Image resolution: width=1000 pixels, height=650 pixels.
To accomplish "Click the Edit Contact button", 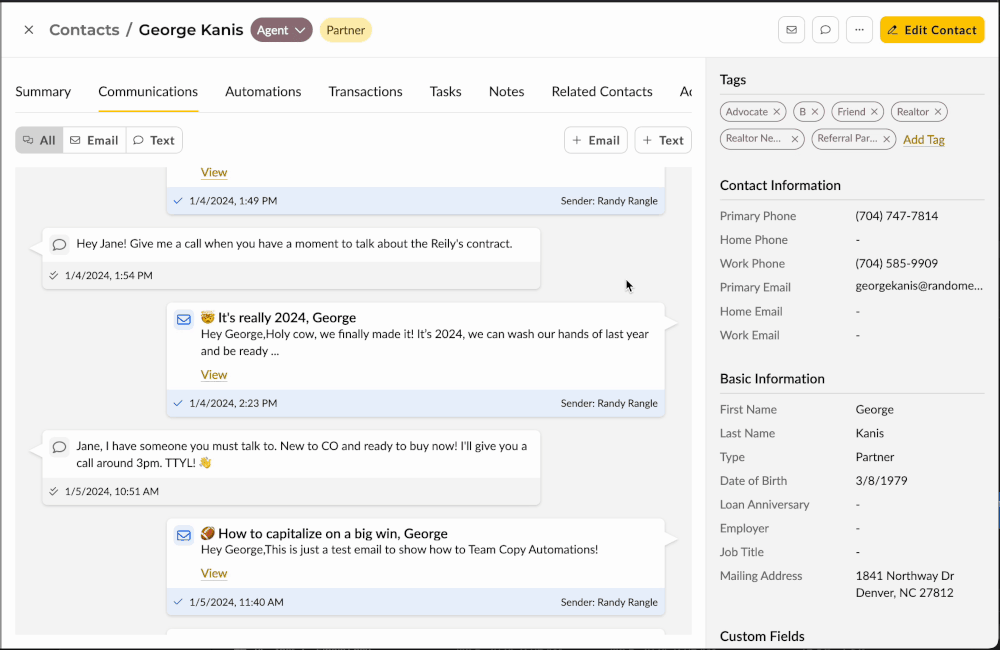I will click(932, 29).
